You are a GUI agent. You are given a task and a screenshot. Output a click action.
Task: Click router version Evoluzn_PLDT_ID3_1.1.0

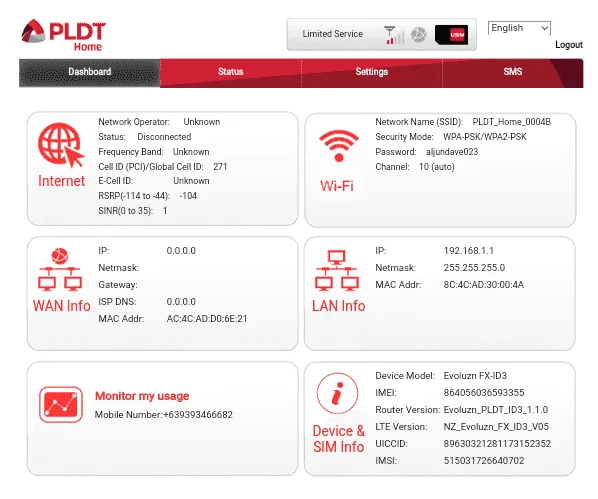click(x=496, y=410)
